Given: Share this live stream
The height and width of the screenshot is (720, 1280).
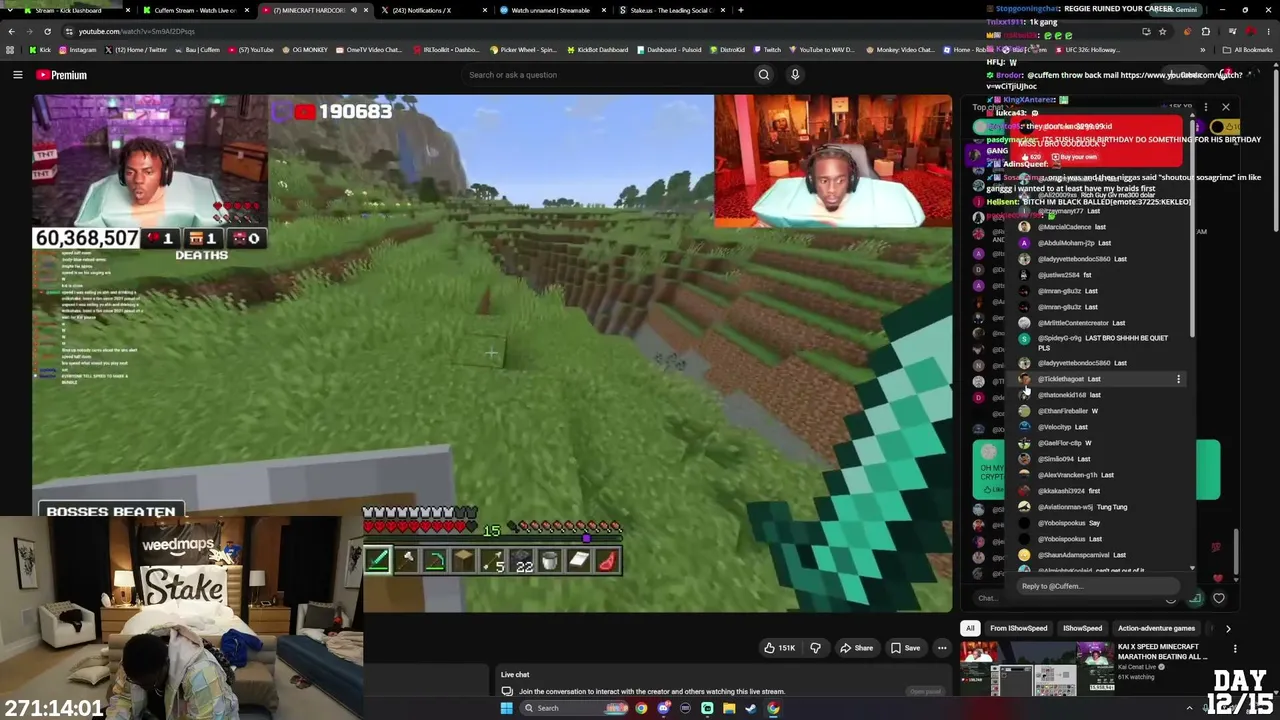Looking at the screenshot, I should pyautogui.click(x=856, y=648).
